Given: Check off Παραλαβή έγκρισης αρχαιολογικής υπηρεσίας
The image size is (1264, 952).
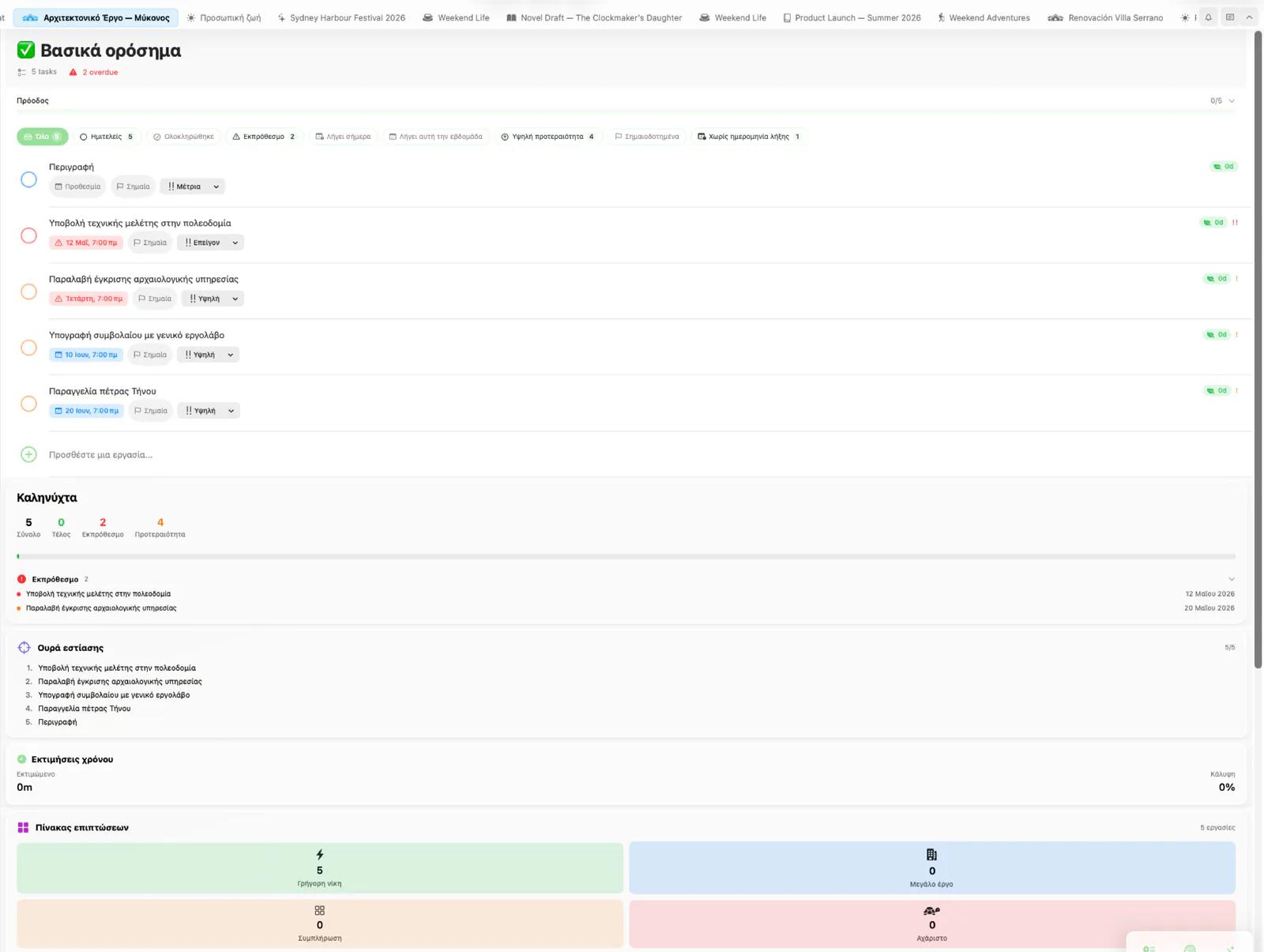Looking at the screenshot, I should (28, 292).
